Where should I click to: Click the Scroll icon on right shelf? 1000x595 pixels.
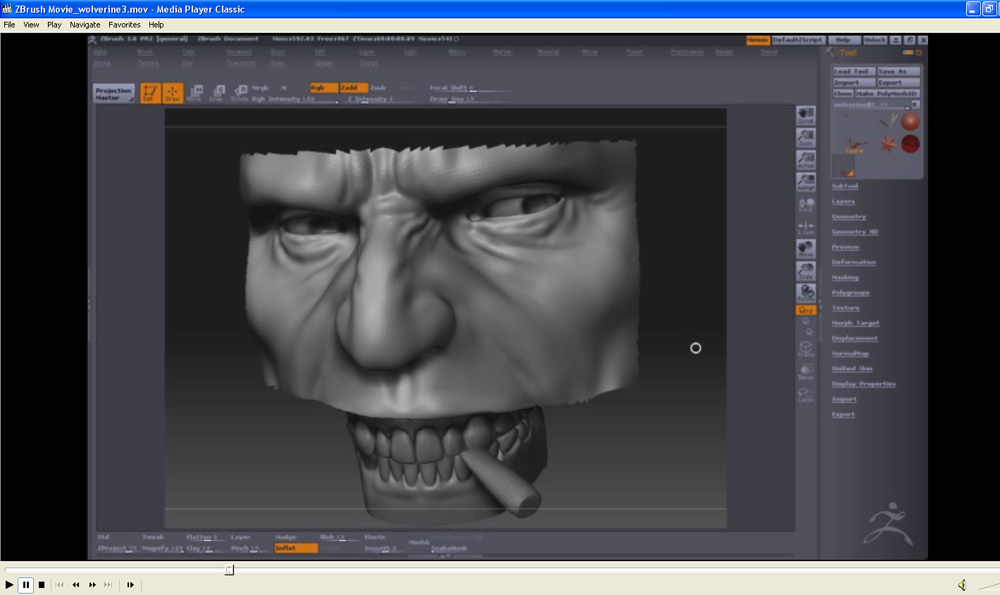(805, 115)
